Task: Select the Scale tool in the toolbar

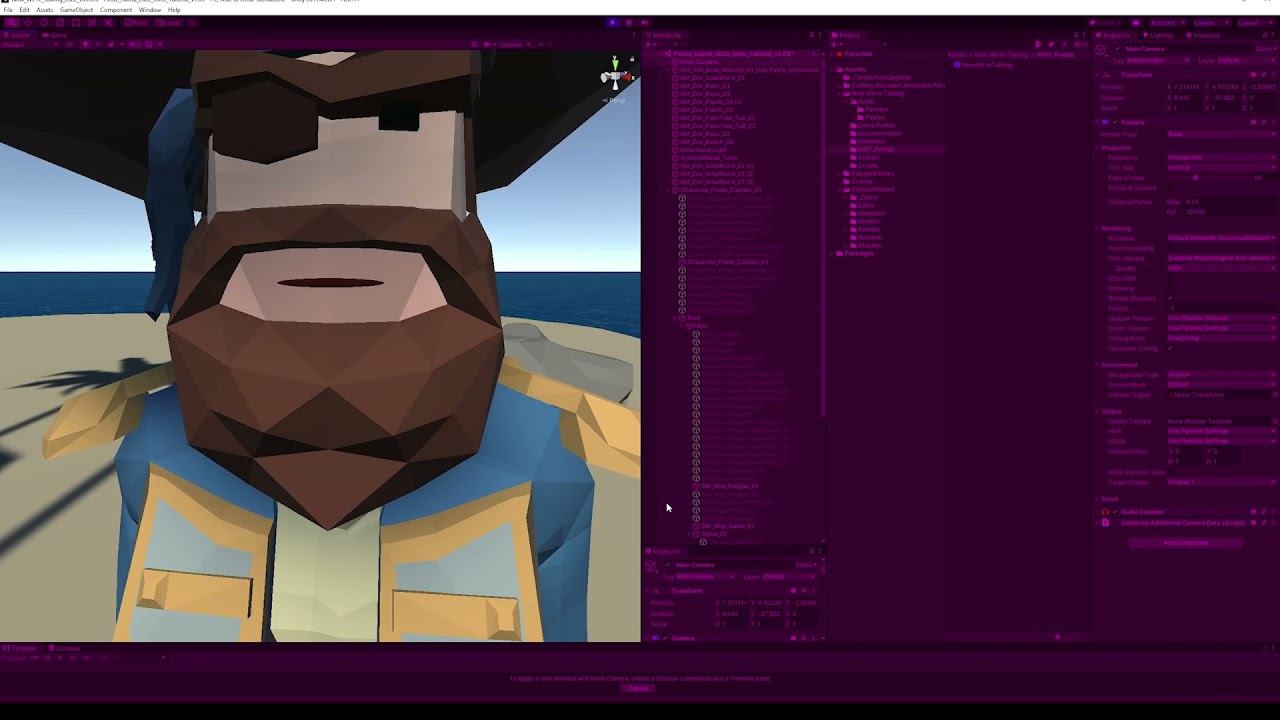Action: click(59, 22)
